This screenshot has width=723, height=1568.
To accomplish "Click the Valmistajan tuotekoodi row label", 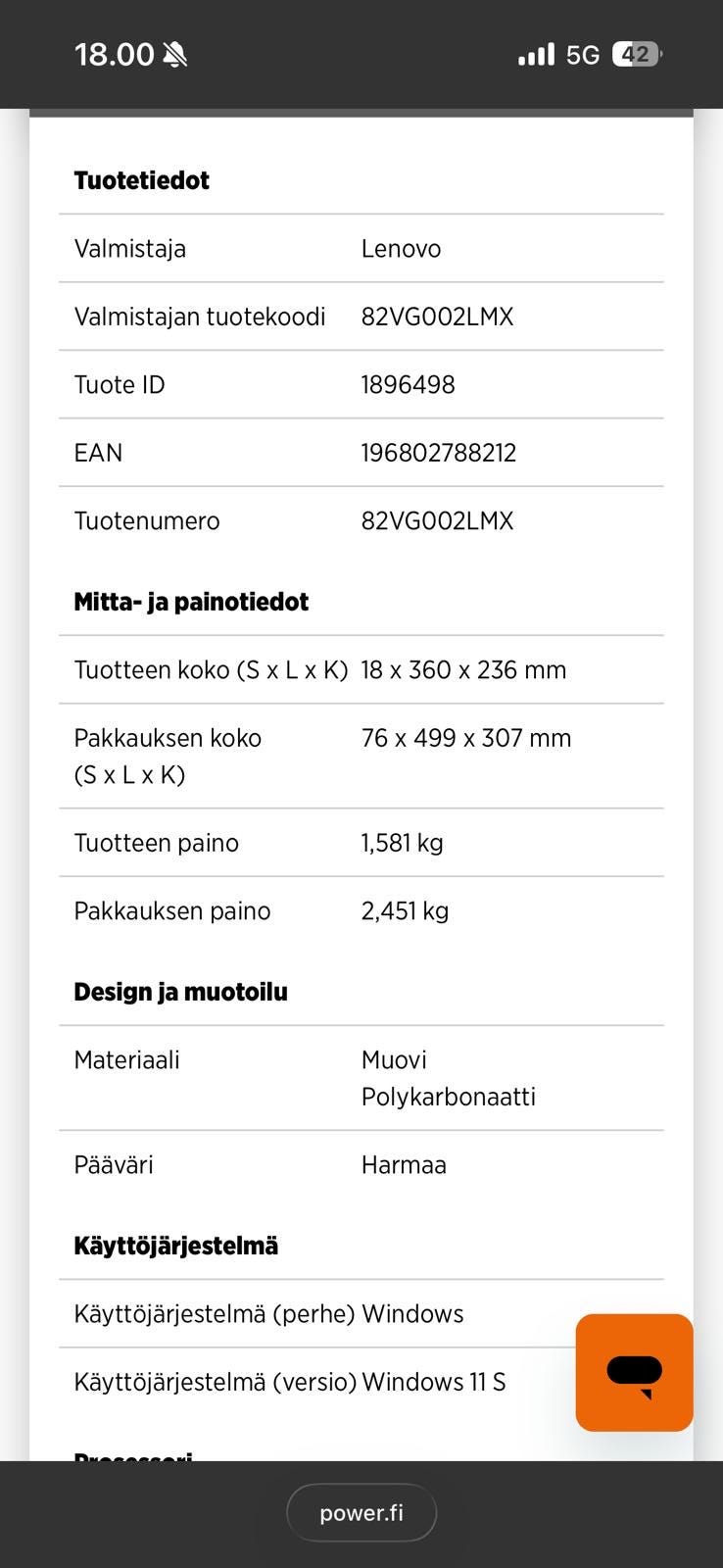I will [x=199, y=317].
